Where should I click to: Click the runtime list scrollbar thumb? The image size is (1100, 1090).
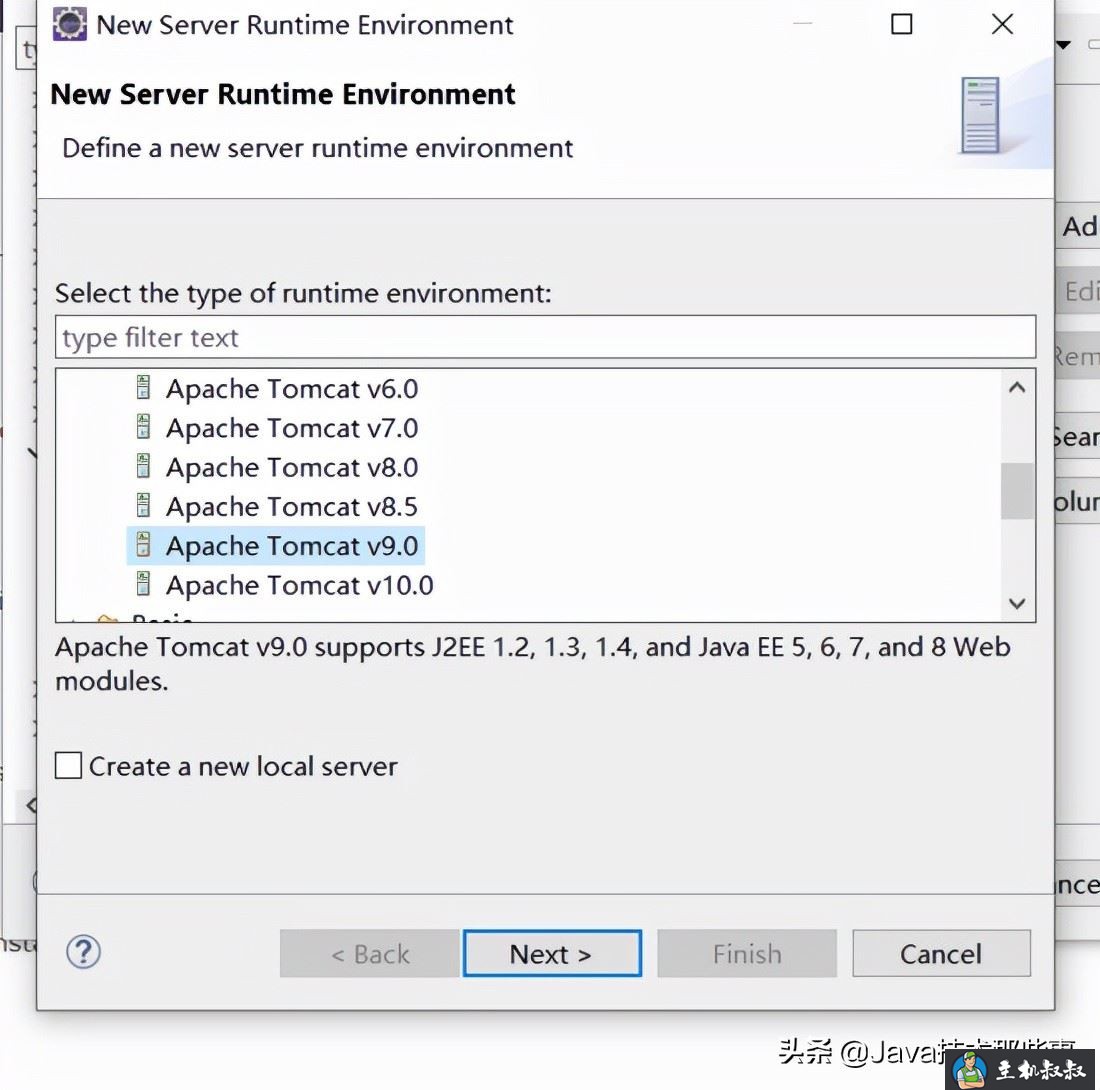[x=1017, y=491]
